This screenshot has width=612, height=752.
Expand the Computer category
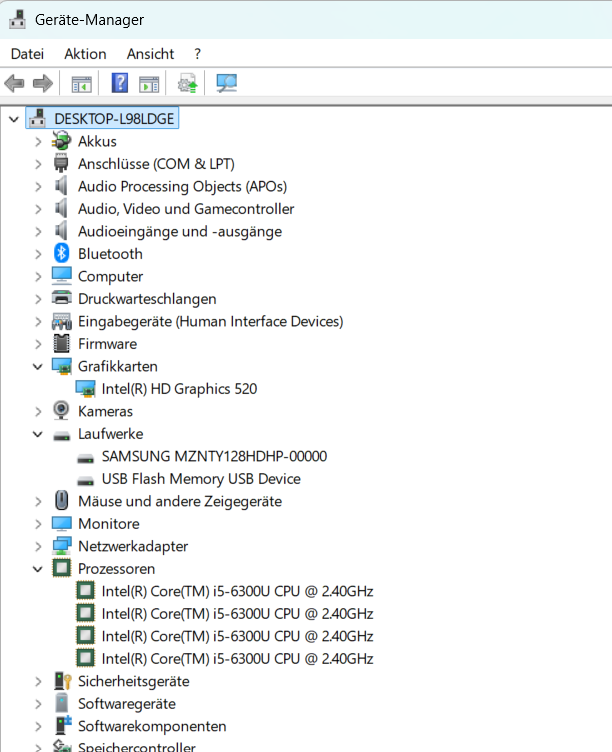click(x=38, y=277)
